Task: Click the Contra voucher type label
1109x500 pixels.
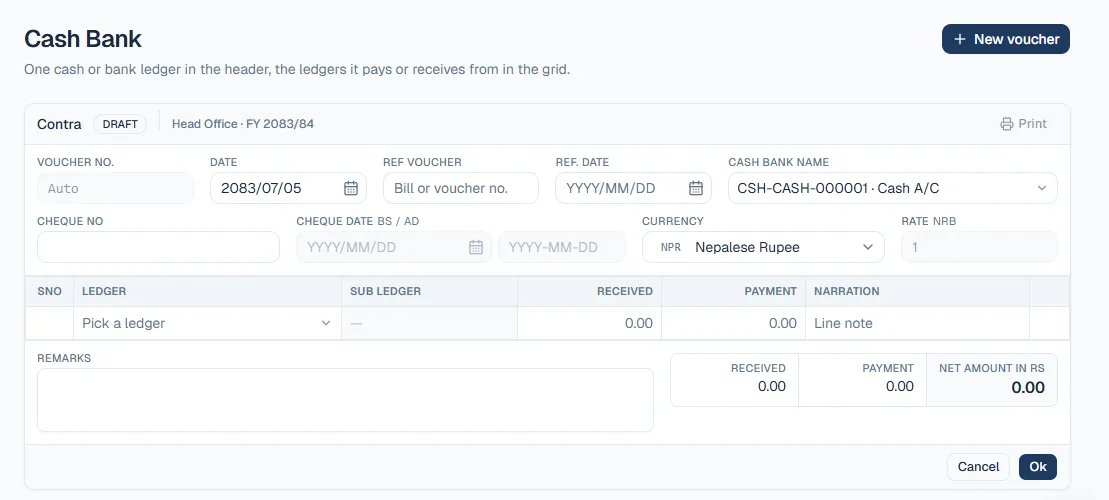Action: click(x=59, y=124)
